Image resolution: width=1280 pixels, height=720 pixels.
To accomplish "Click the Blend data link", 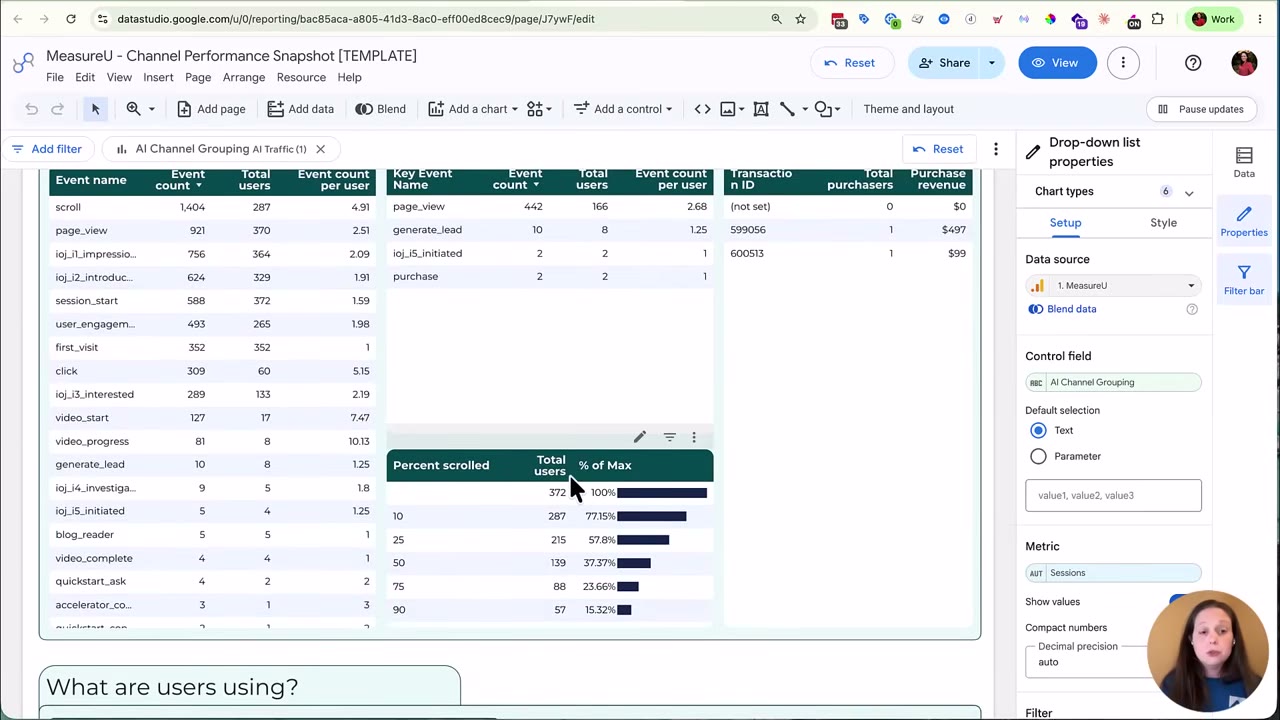I will coord(1062,309).
